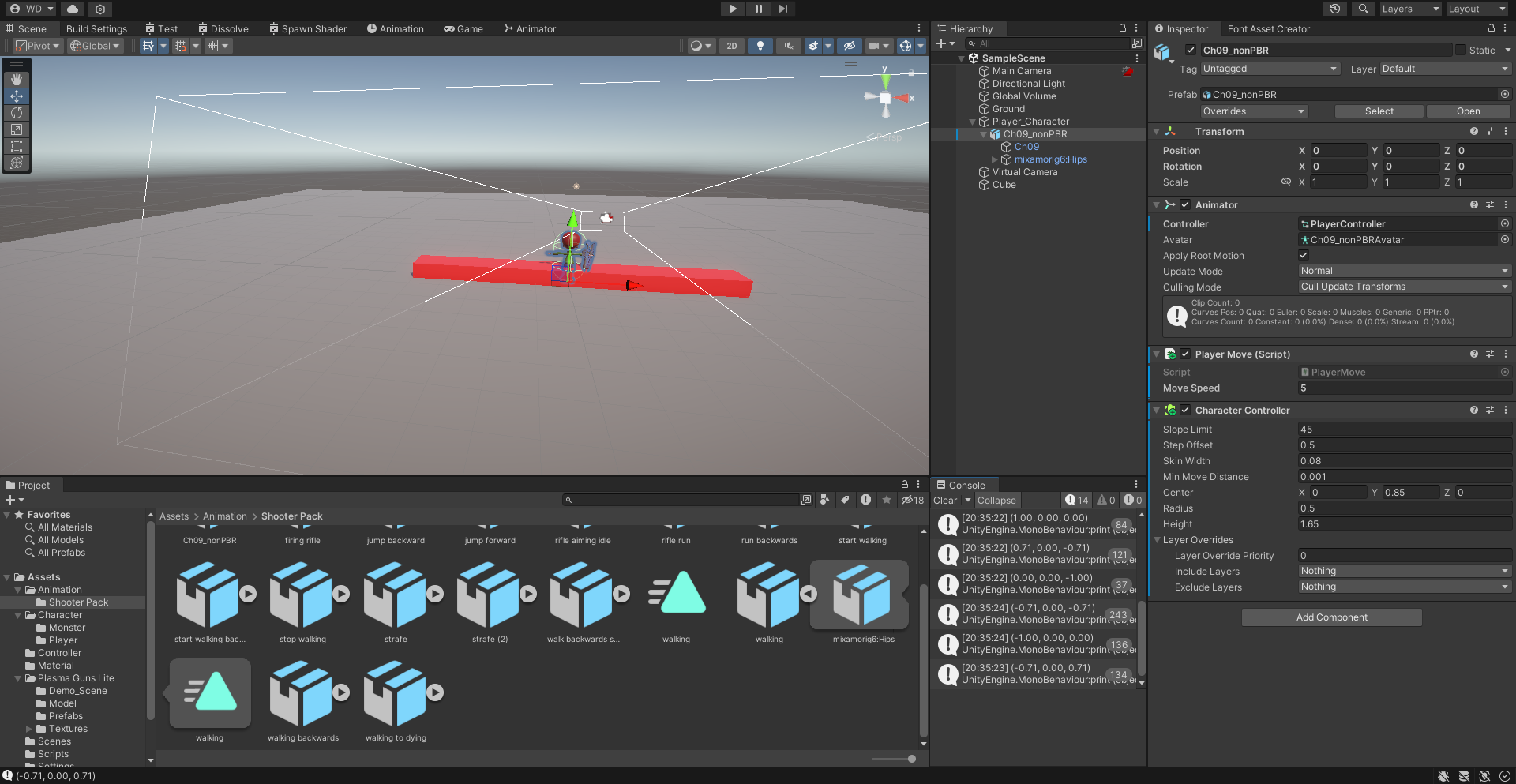Toggle 2D scene view mode

(732, 46)
